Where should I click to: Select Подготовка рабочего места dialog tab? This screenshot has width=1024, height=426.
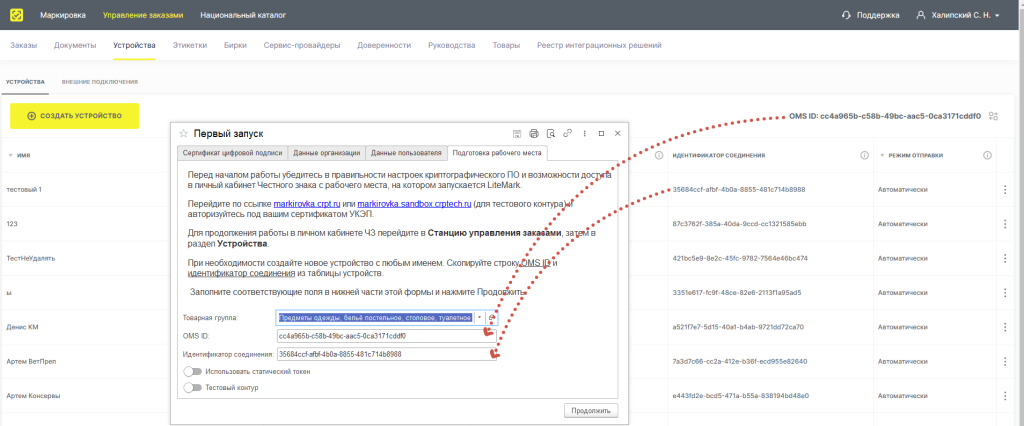(498, 153)
